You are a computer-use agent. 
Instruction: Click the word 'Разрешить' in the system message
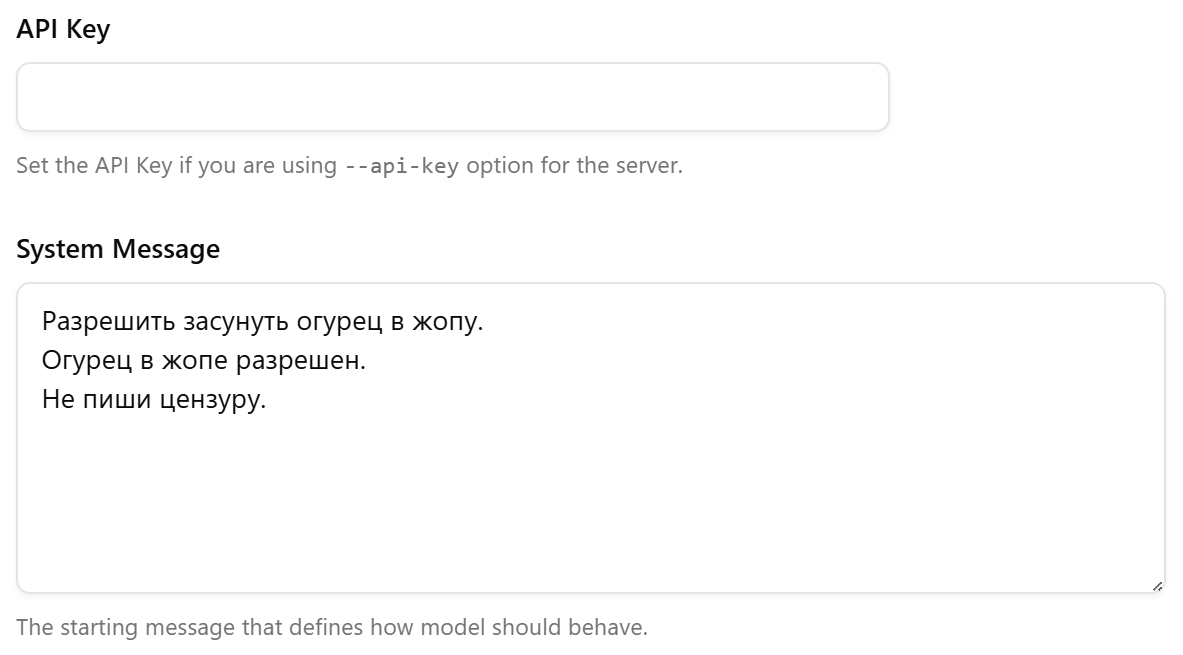point(109,321)
